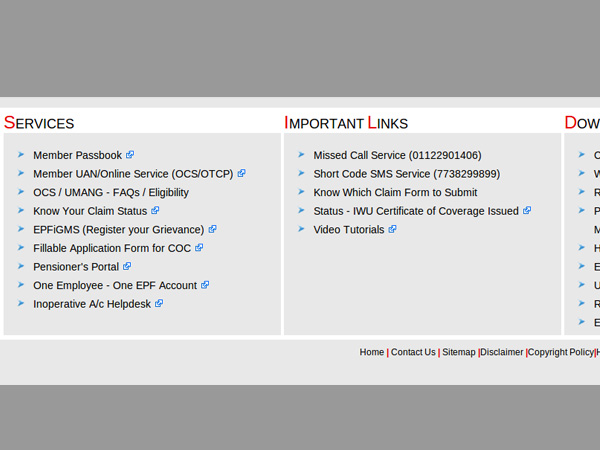This screenshot has height=450, width=600.
Task: Click external link icon after IWU Certificate of Coverage
Action: click(527, 211)
